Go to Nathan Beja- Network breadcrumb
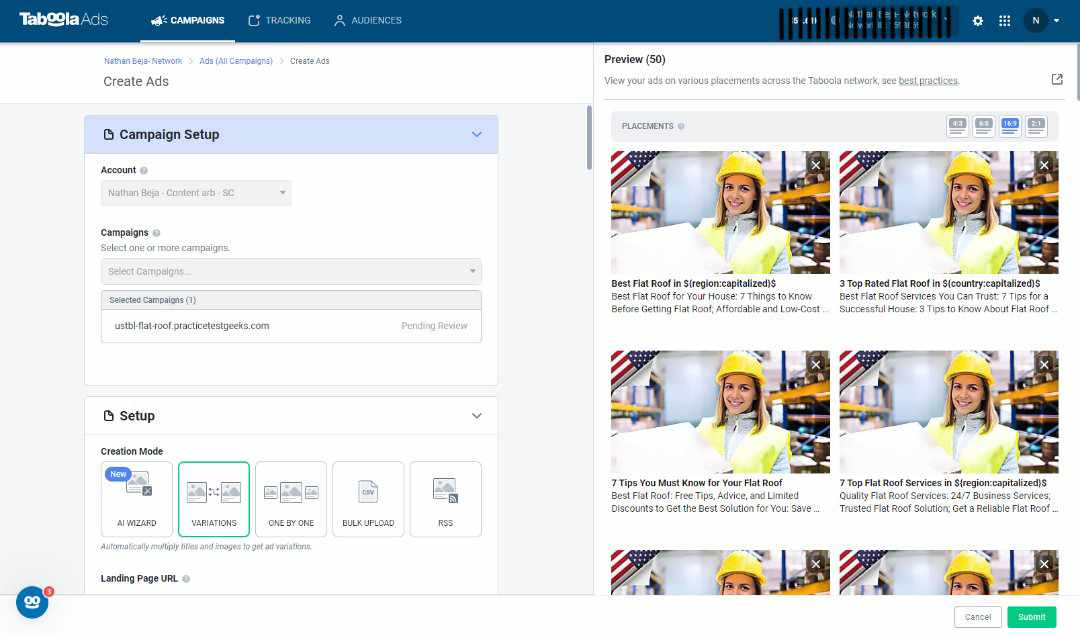 tap(143, 61)
